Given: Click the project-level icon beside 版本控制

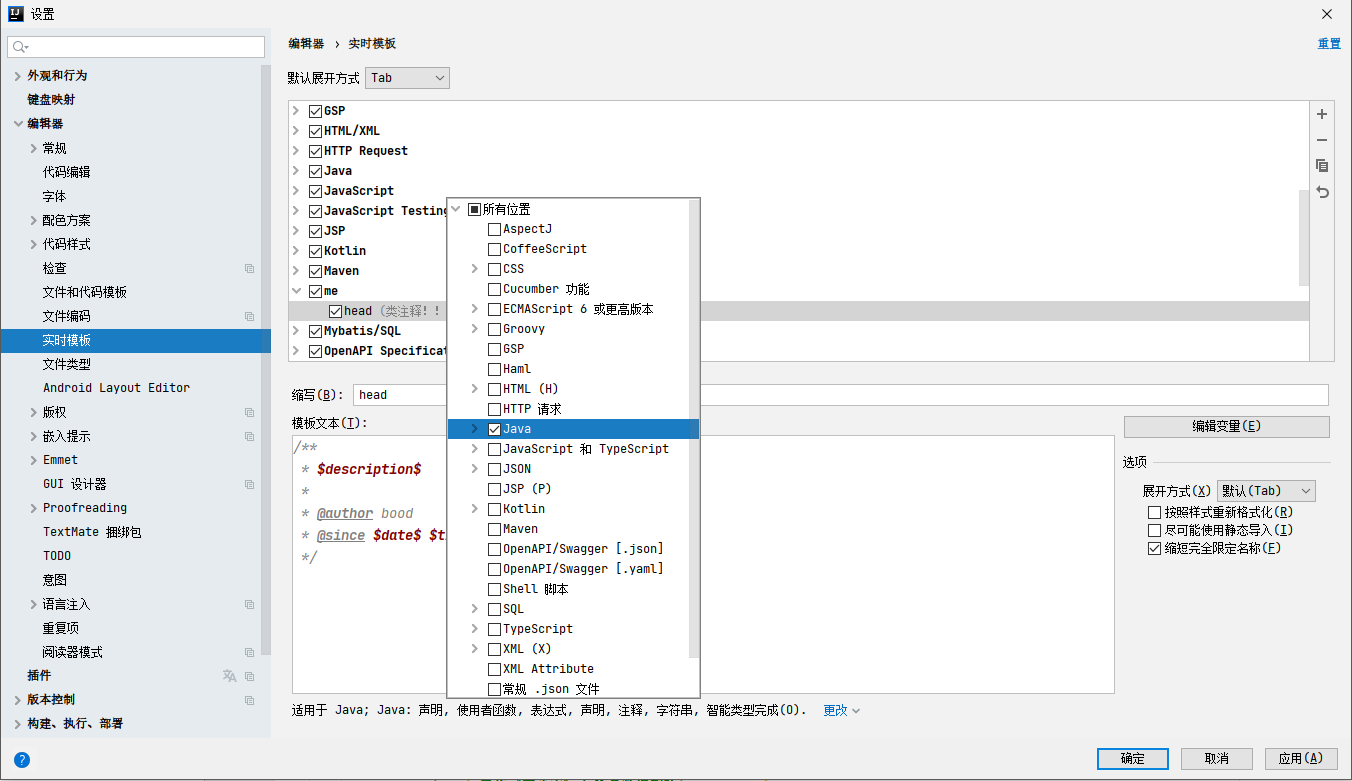Looking at the screenshot, I should tap(249, 700).
